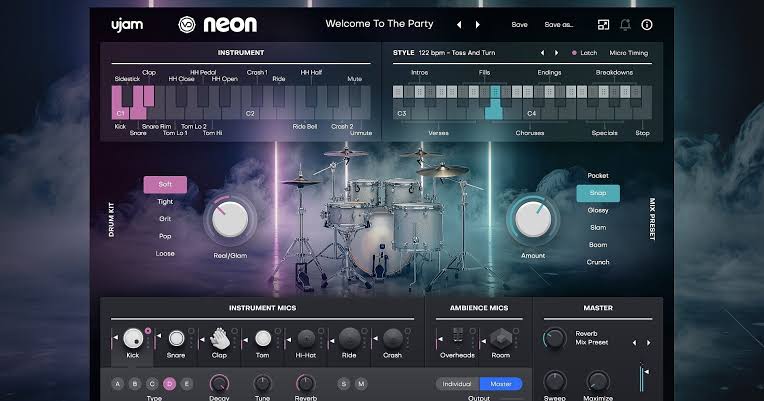Click the Snare level slider triangle
This screenshot has width=764, height=401.
[159, 337]
